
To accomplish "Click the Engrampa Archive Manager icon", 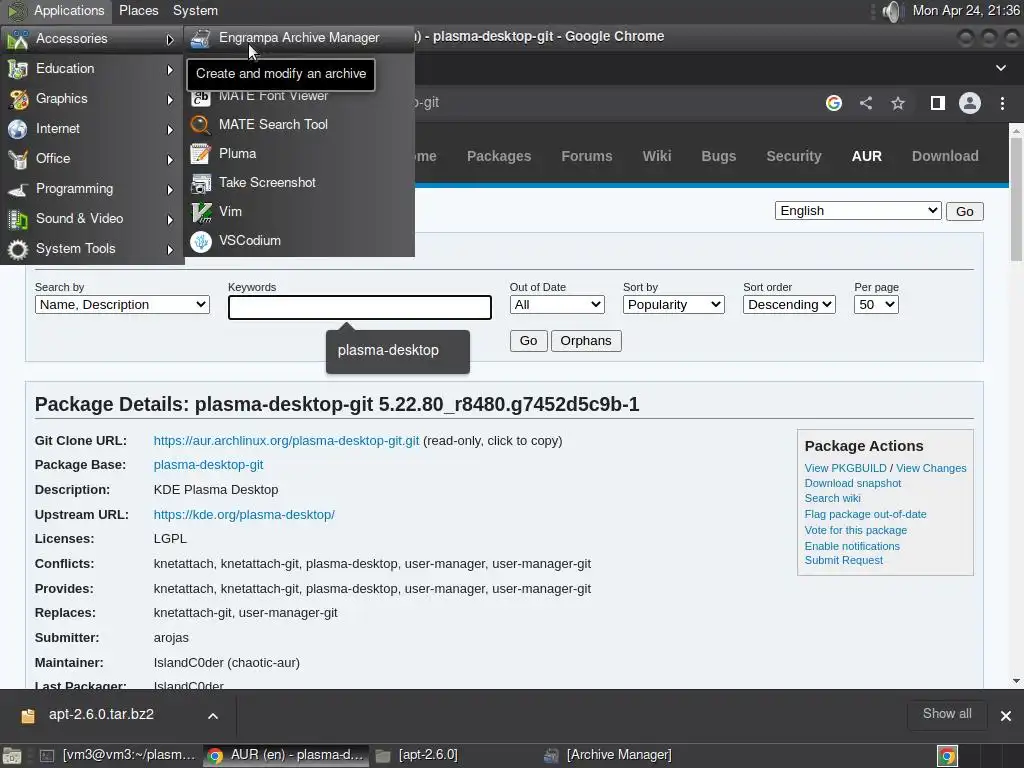I will click(x=200, y=39).
